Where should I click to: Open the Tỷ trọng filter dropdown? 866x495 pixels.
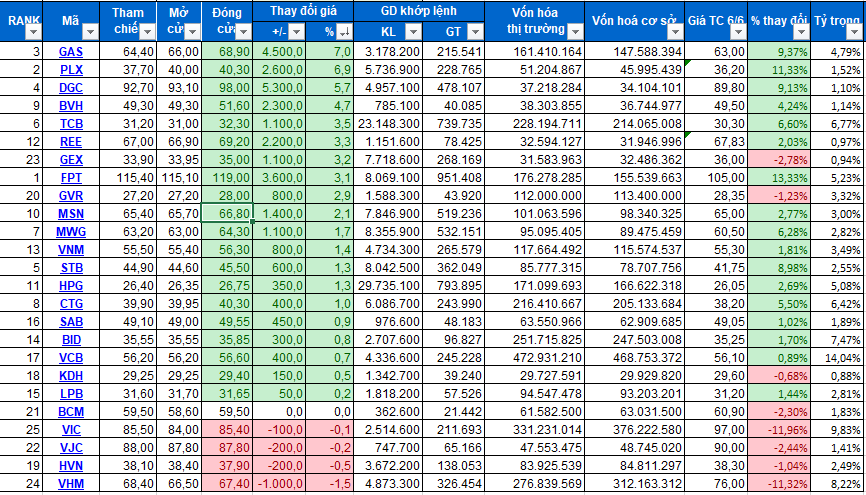[x=854, y=33]
